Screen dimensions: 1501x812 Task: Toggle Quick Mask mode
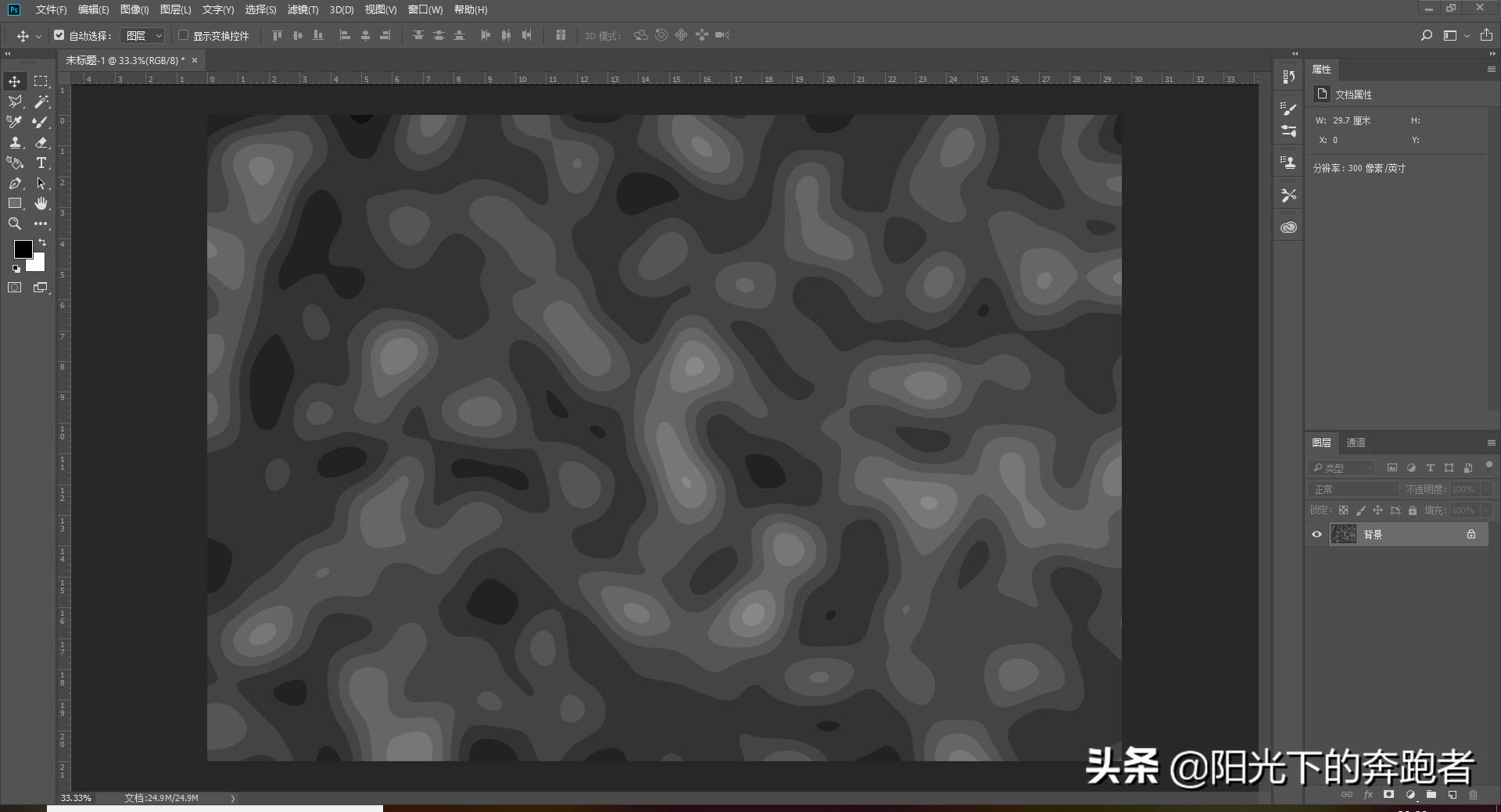(x=15, y=288)
